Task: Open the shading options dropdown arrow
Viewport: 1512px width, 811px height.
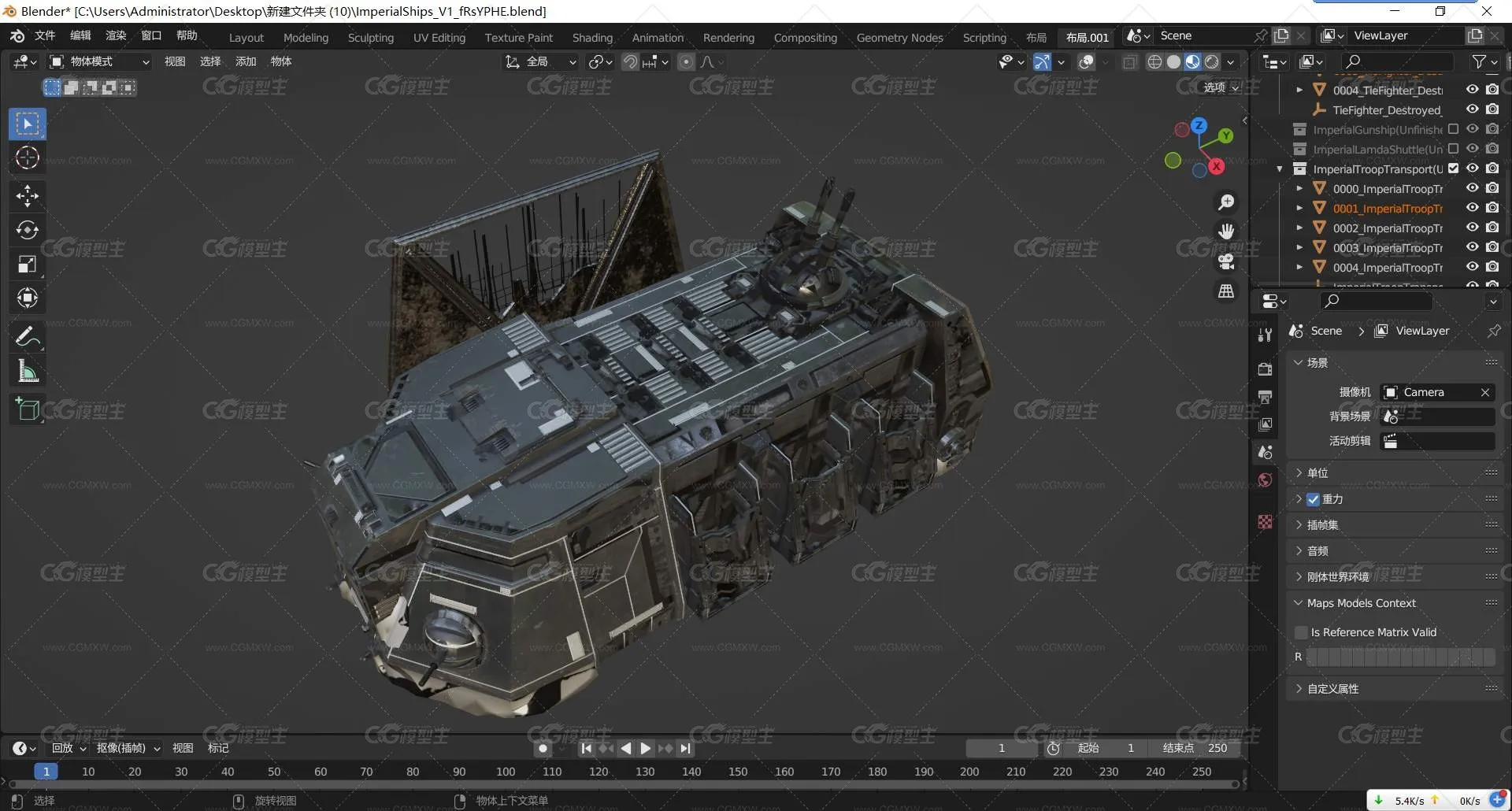Action: point(1231,61)
